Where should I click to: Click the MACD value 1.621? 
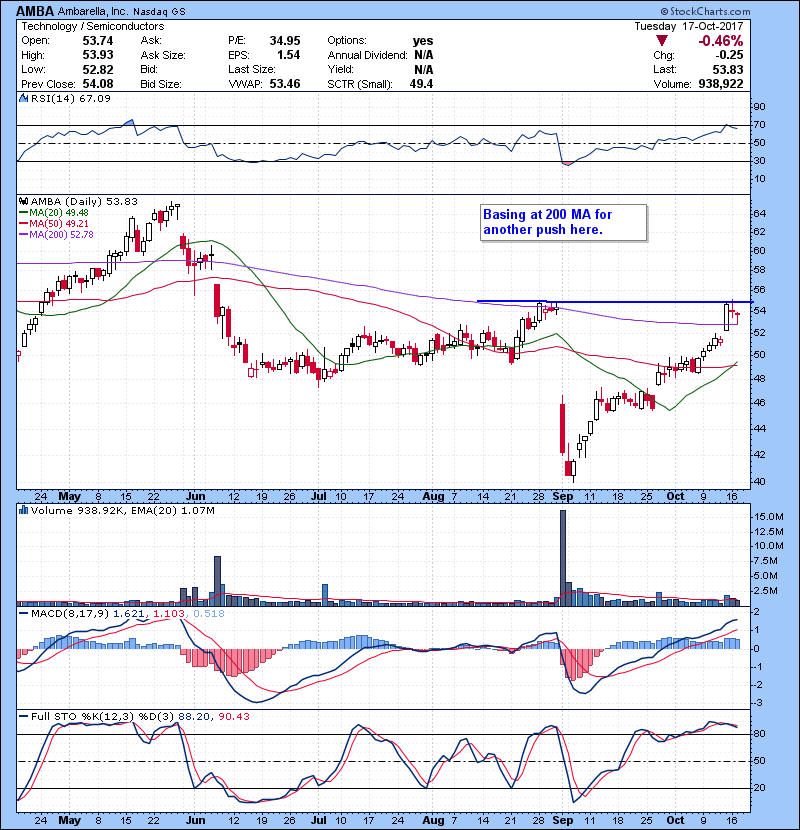tap(129, 613)
